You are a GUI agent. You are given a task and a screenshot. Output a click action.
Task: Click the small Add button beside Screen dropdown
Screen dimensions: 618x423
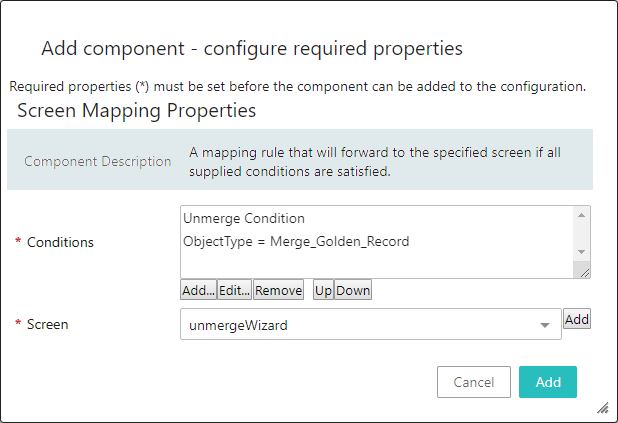[x=577, y=319]
